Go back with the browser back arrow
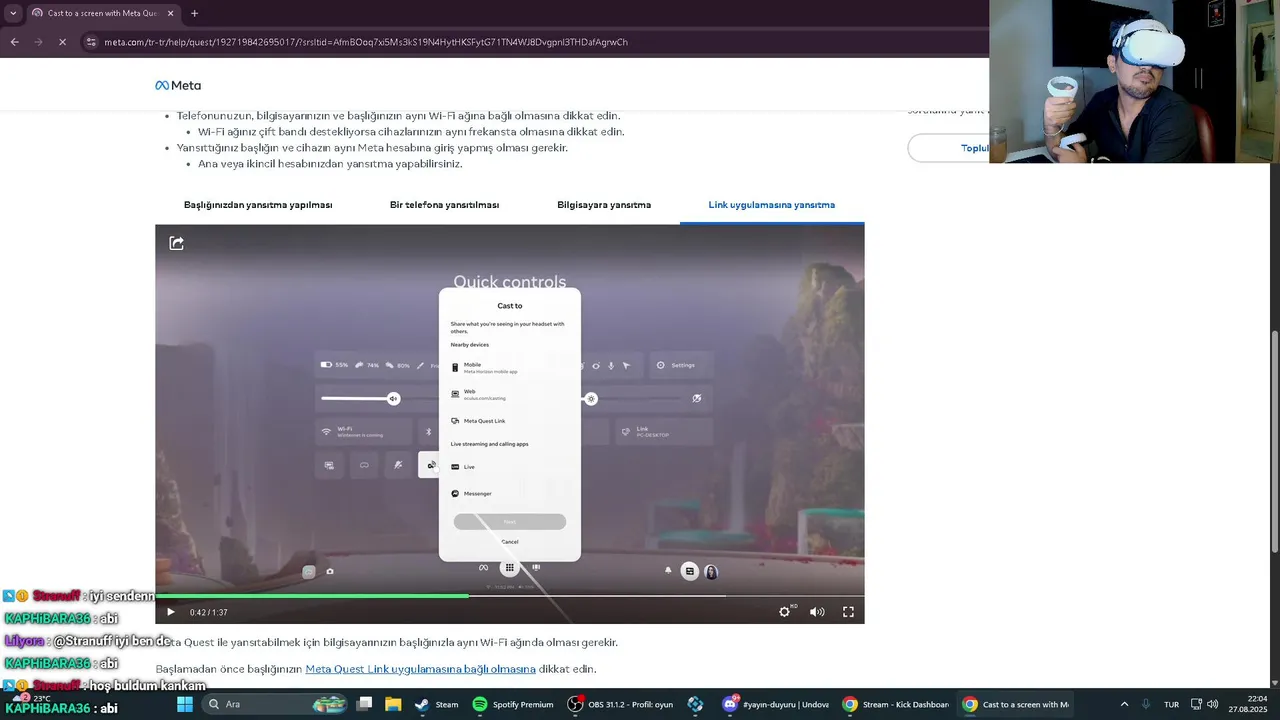This screenshot has height=720, width=1280. [x=15, y=42]
